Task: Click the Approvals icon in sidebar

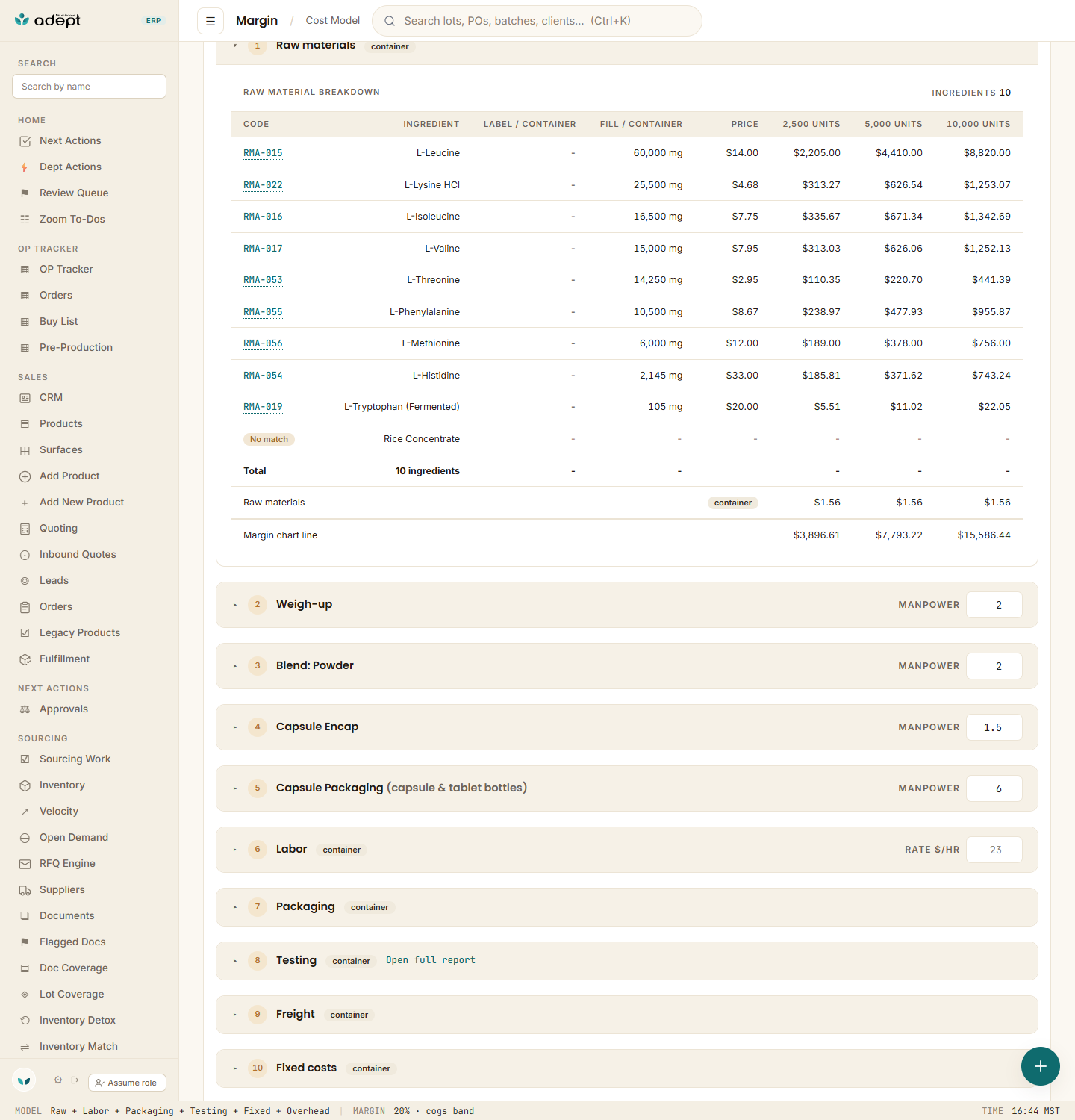Action: coord(25,709)
